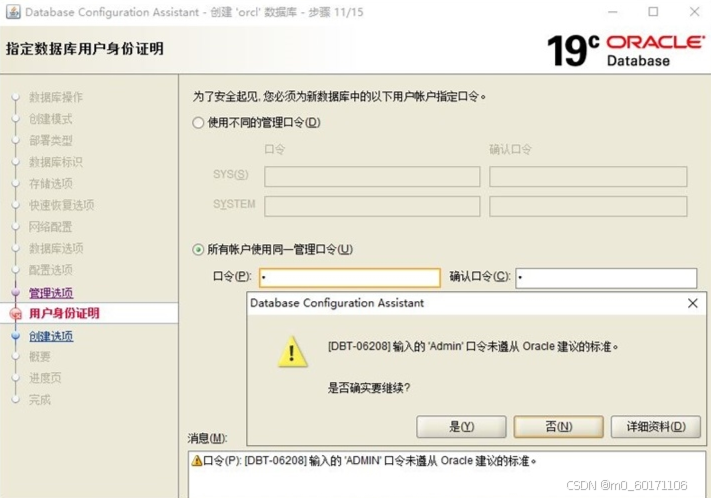The width and height of the screenshot is (711, 498).
Task: Click the 消息(M) label
Action: point(207,438)
